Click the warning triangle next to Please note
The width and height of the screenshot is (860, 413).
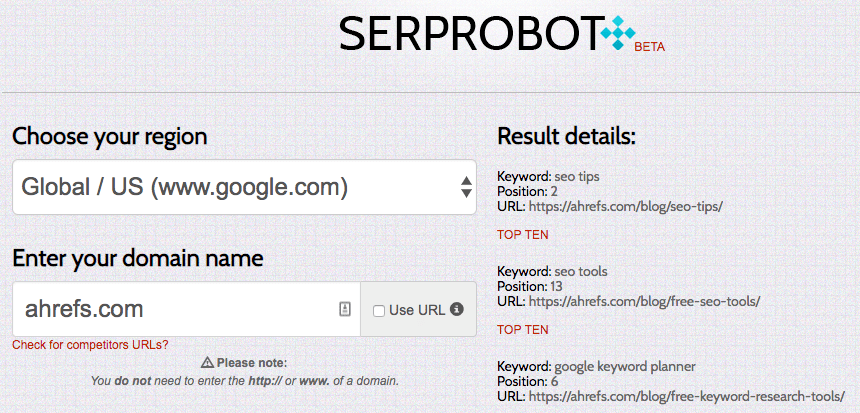(207, 363)
